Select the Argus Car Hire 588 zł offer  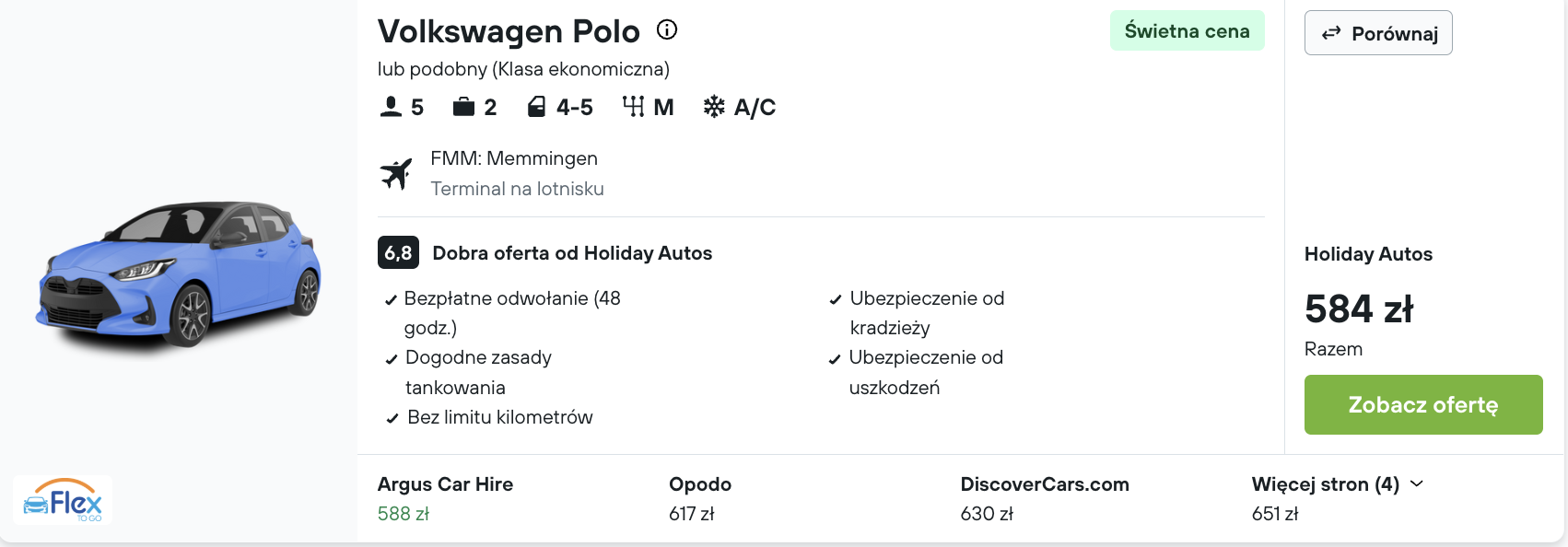pos(445,498)
